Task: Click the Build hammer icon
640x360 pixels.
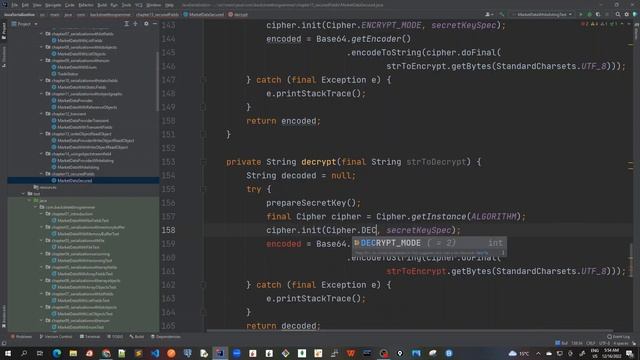Action: (x=502, y=14)
